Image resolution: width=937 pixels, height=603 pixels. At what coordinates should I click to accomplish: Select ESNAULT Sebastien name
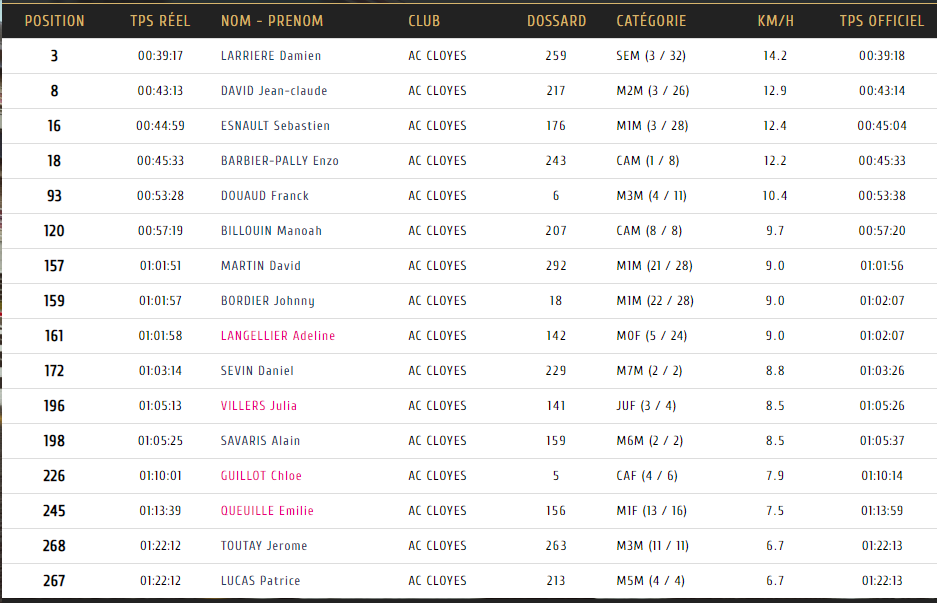click(275, 126)
